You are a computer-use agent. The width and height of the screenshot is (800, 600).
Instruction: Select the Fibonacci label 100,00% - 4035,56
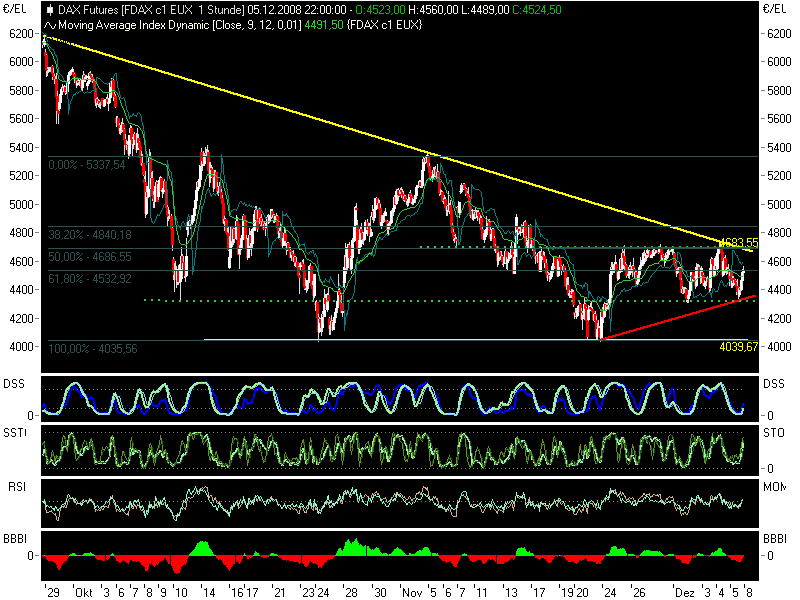point(93,349)
